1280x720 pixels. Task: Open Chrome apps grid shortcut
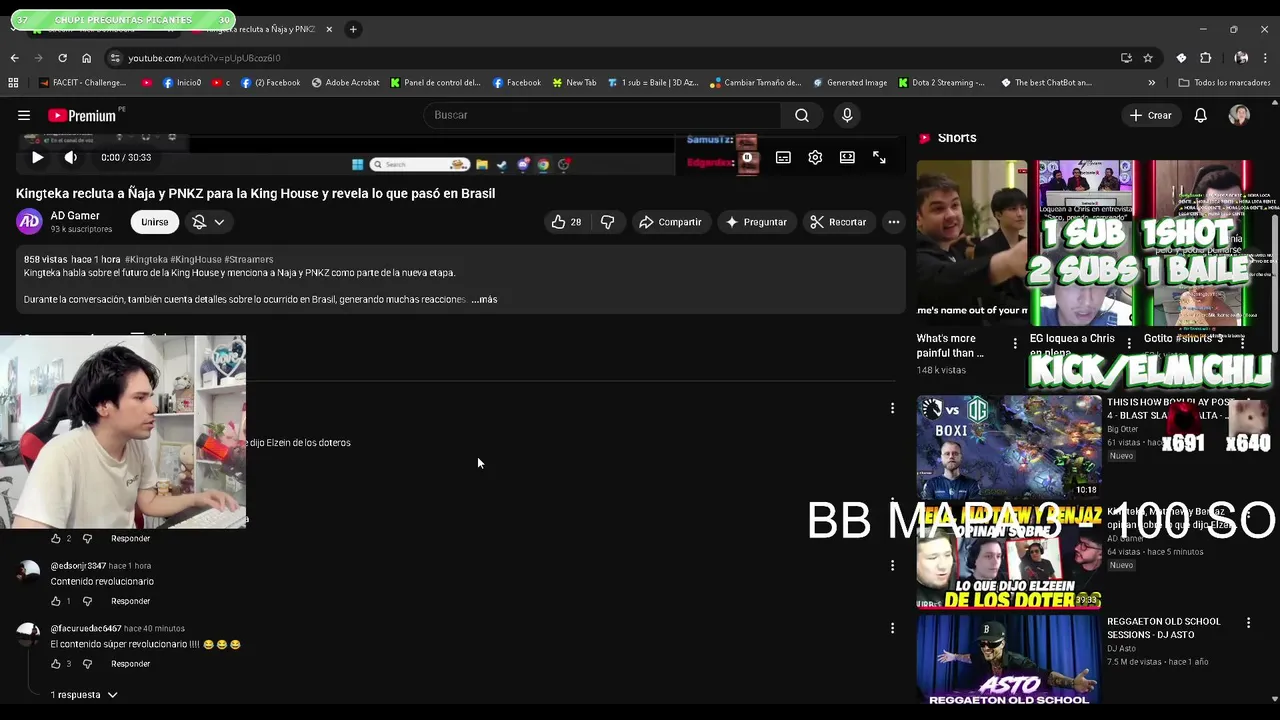click(13, 83)
